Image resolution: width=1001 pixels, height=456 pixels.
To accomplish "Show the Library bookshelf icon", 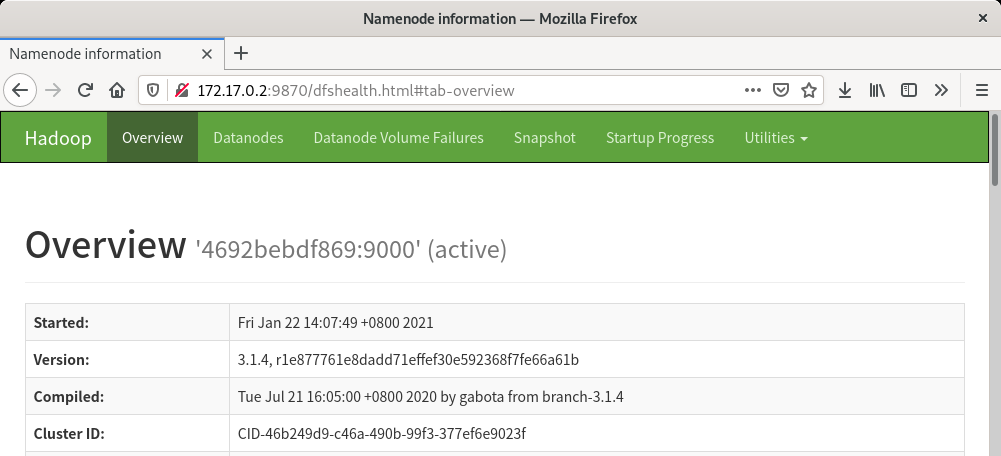I will [877, 90].
